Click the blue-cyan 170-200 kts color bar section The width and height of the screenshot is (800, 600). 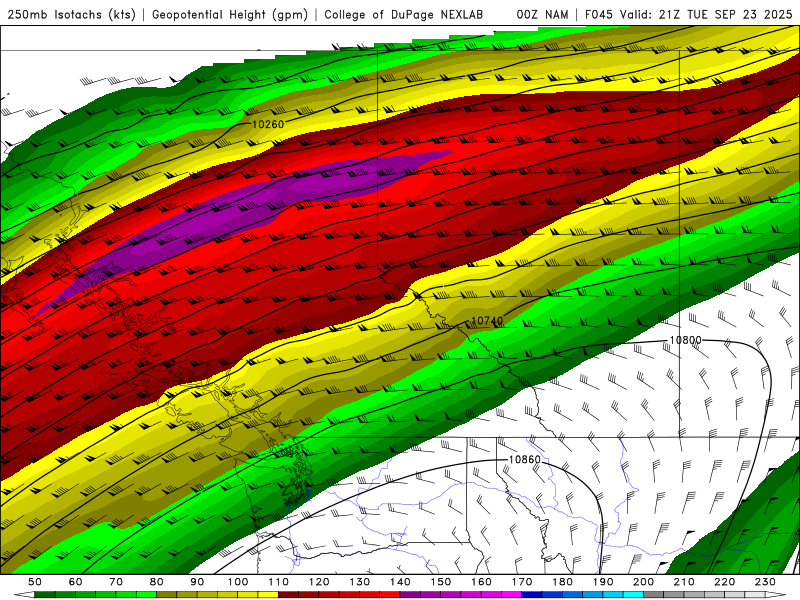pyautogui.click(x=582, y=595)
